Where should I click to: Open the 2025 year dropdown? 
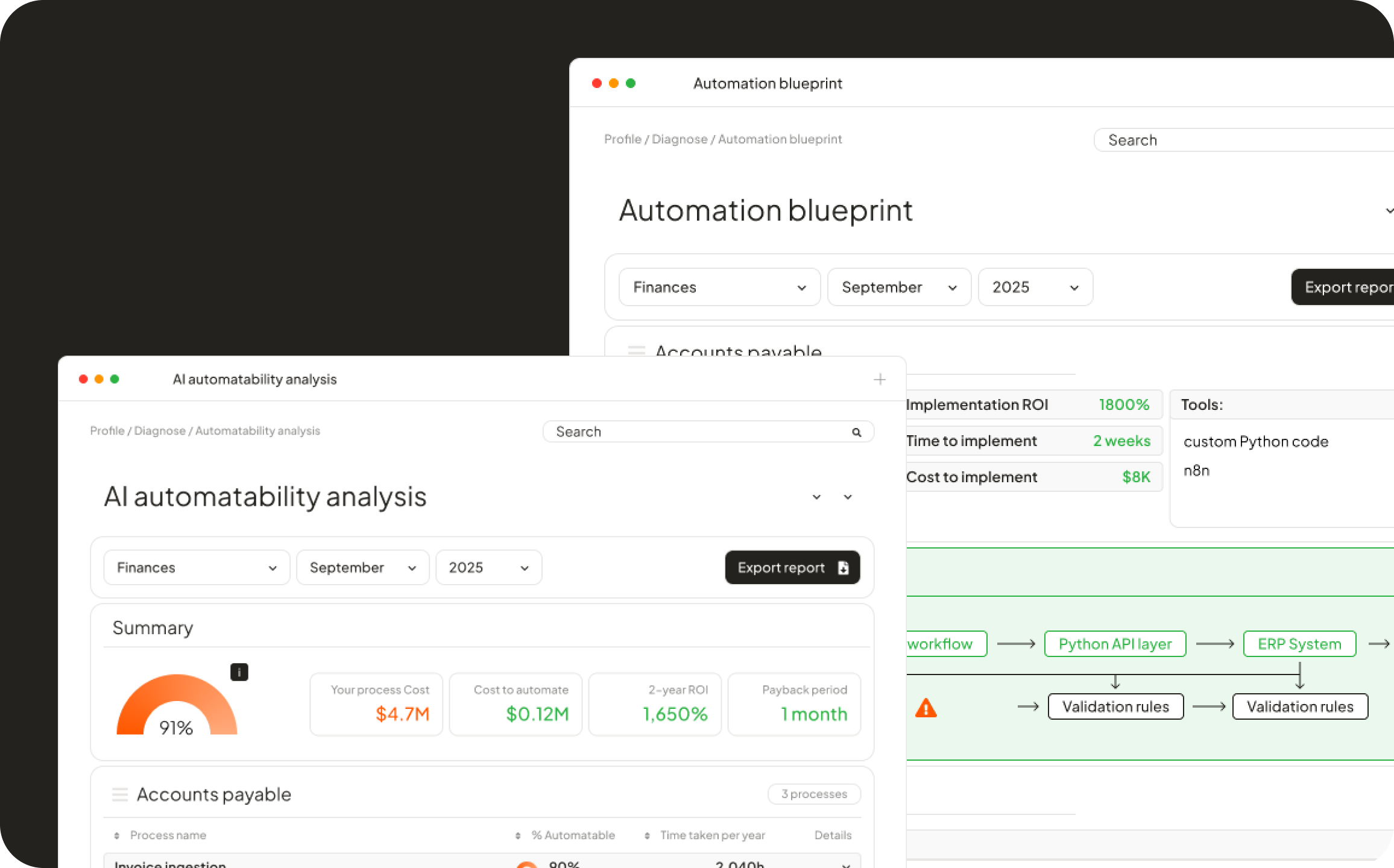(x=488, y=567)
